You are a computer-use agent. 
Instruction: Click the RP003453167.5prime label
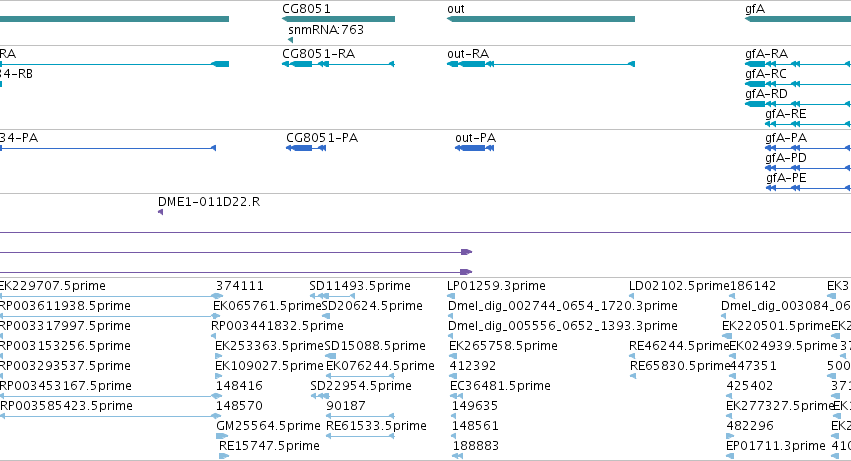click(x=66, y=387)
